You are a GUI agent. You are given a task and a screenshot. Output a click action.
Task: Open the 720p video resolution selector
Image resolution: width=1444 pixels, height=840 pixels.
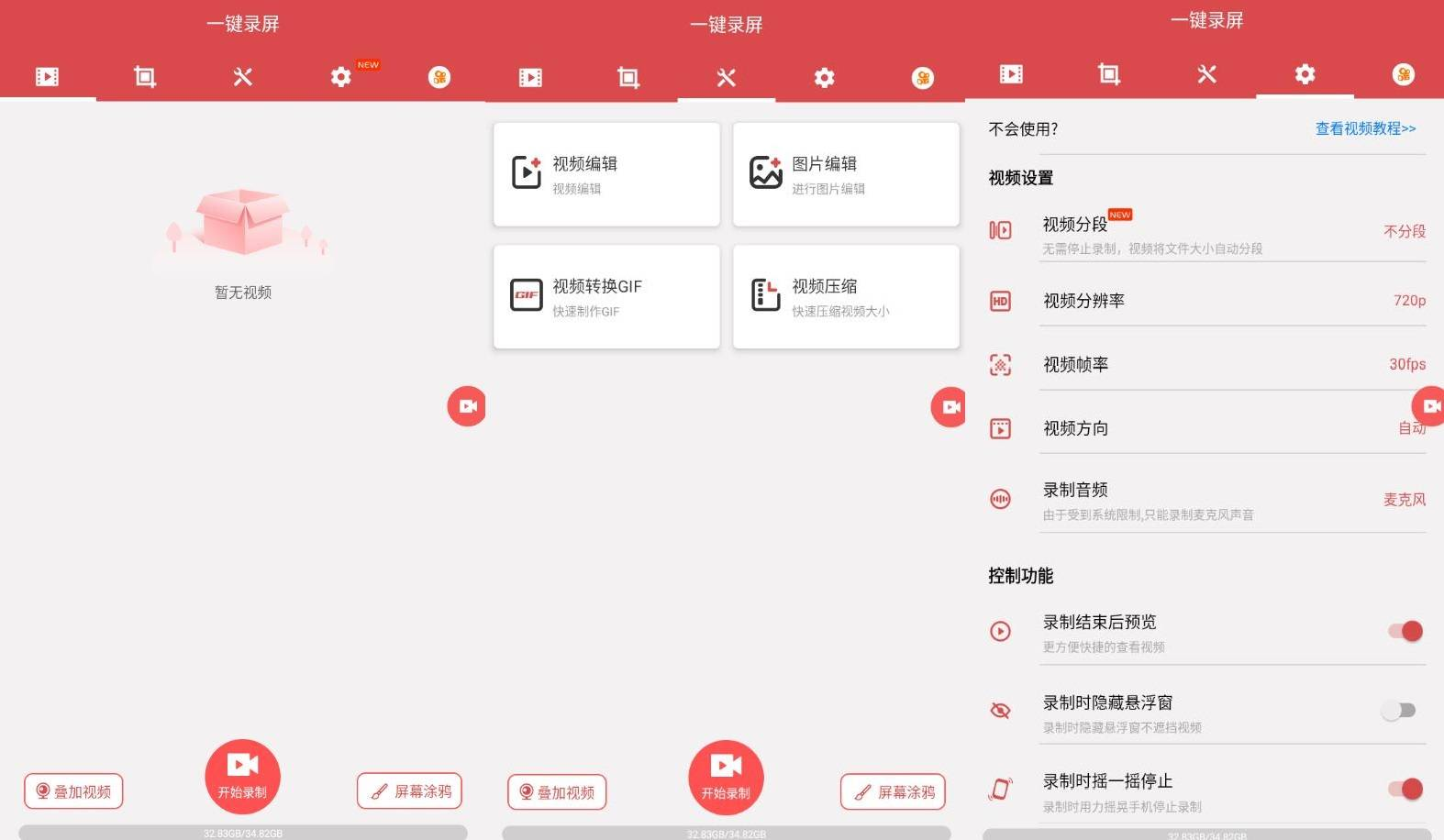coord(1408,301)
